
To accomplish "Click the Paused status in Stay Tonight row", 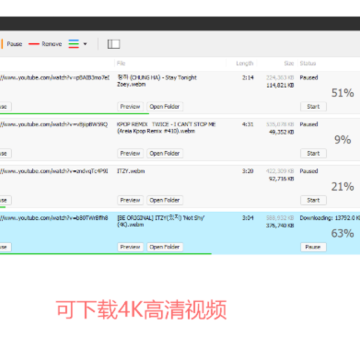I will click(x=309, y=78).
